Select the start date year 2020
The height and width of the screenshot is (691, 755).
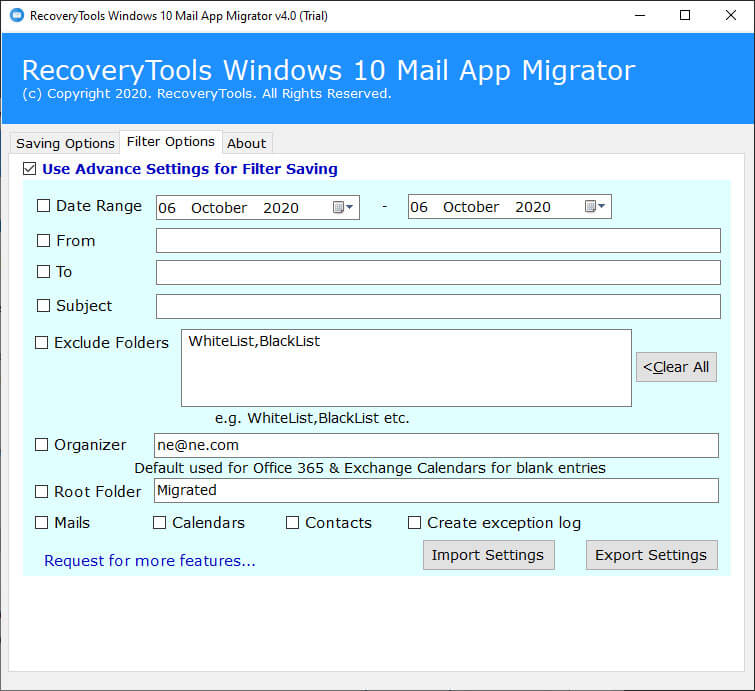click(281, 208)
